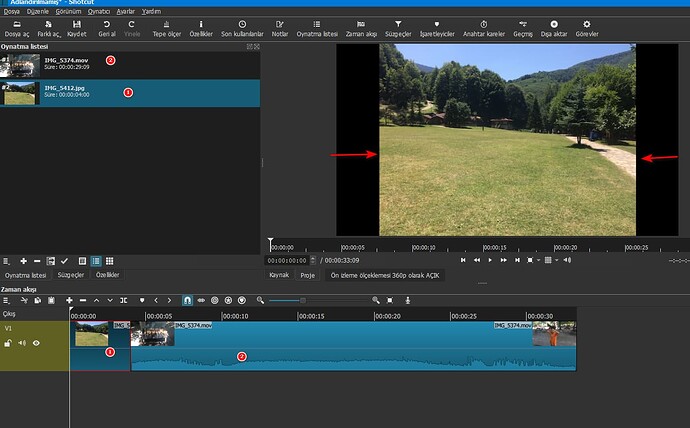Click the timeline lift (up arrow) icon
Screen dimensions: 690x428
96,300
